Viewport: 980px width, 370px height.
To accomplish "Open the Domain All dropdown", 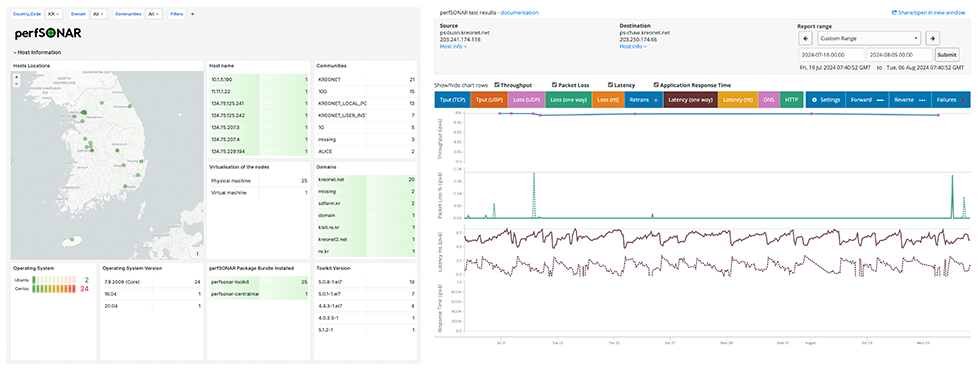I will (99, 13).
